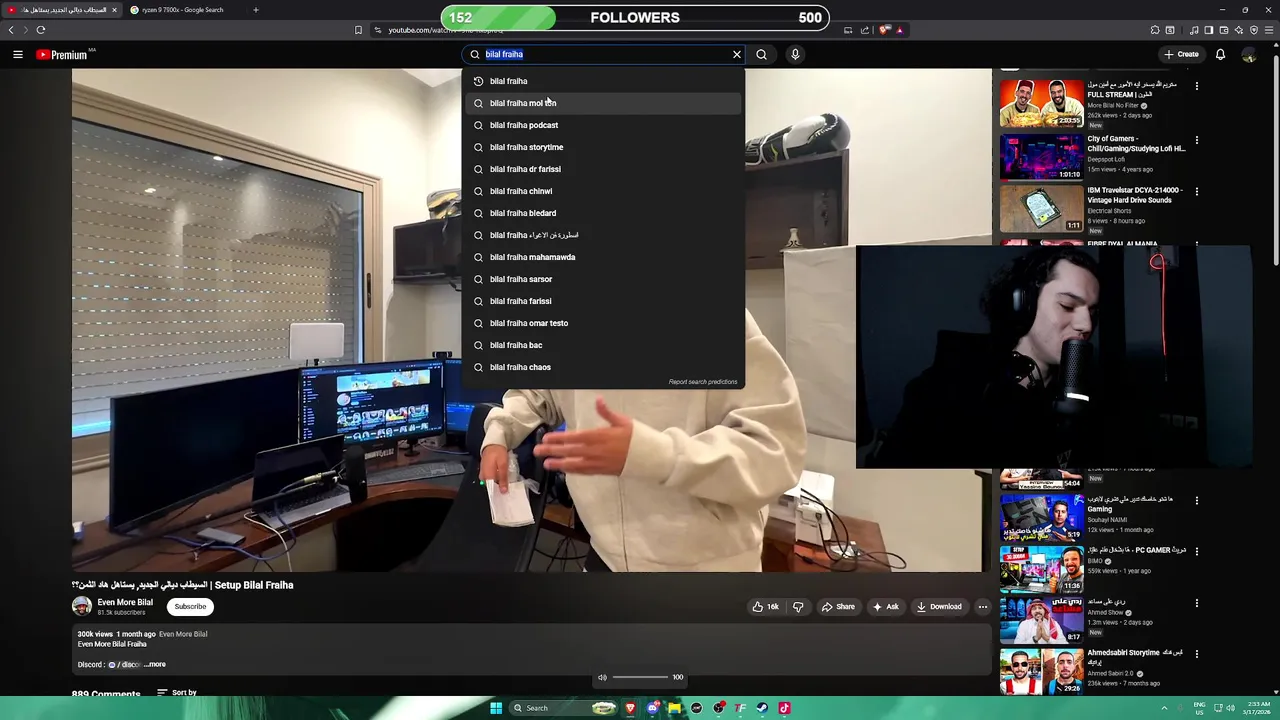
Task: Click the speaker icon beside the volume slider
Action: pos(602,677)
